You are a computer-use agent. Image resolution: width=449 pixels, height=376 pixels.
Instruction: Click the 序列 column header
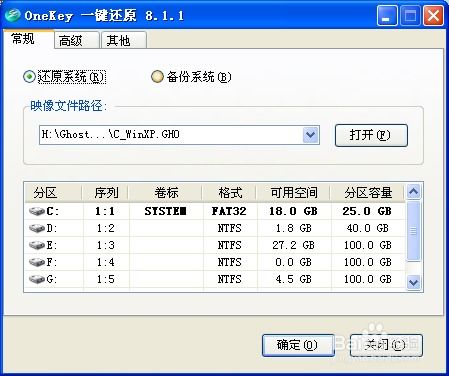[x=106, y=193]
